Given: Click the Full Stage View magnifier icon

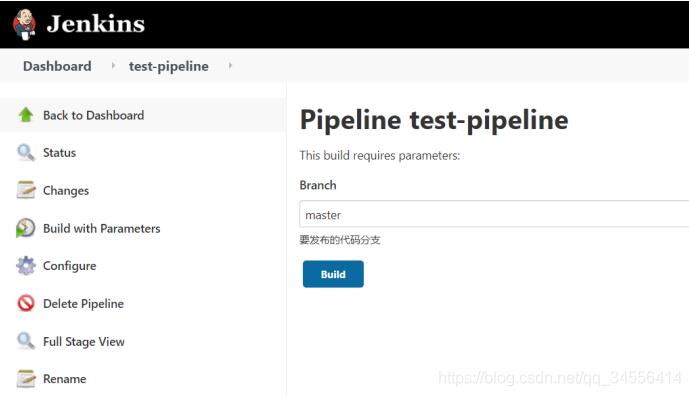Looking at the screenshot, I should click(x=26, y=342).
